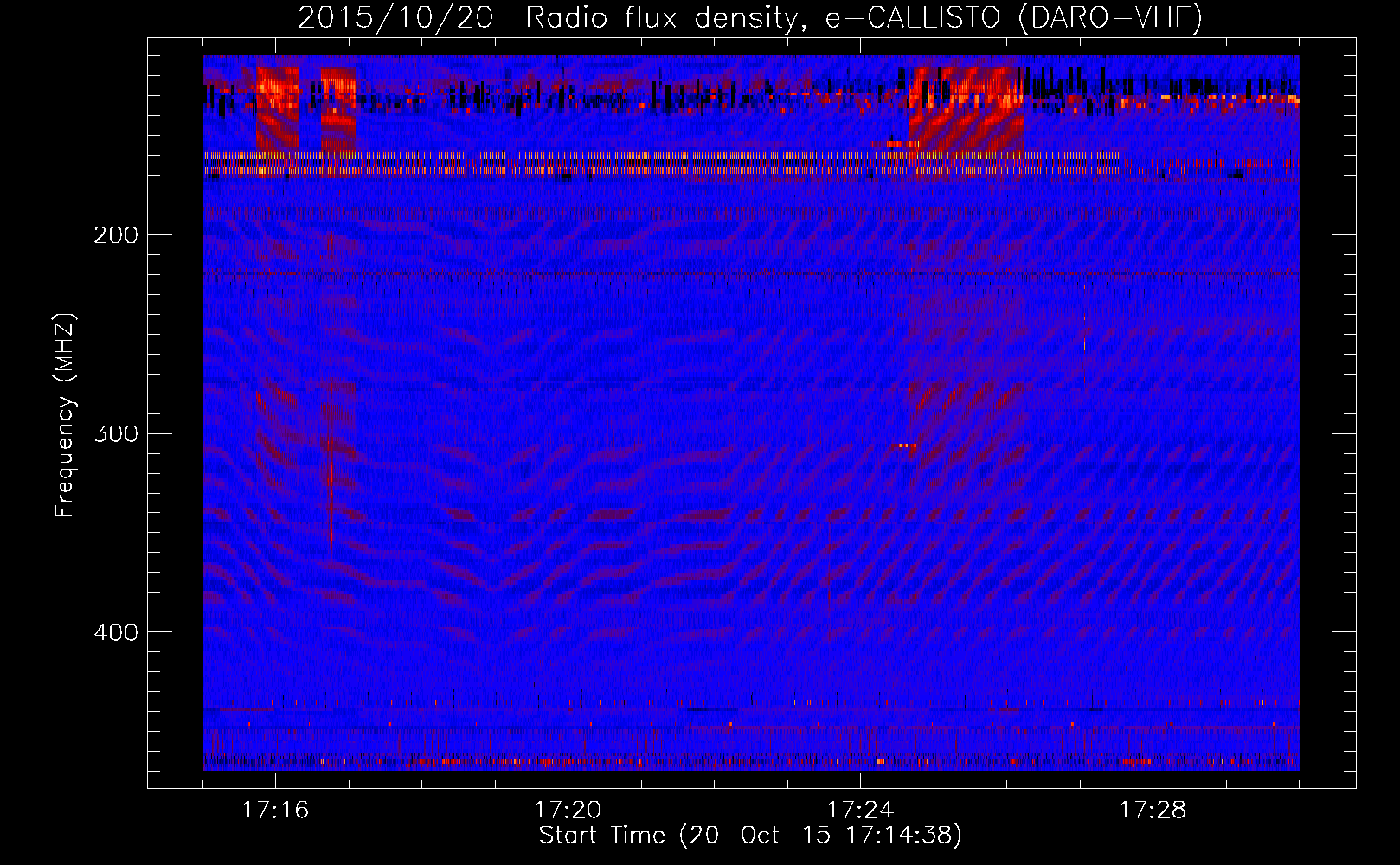
Task: Click the Start Time axis caption
Action: pyautogui.click(x=750, y=836)
